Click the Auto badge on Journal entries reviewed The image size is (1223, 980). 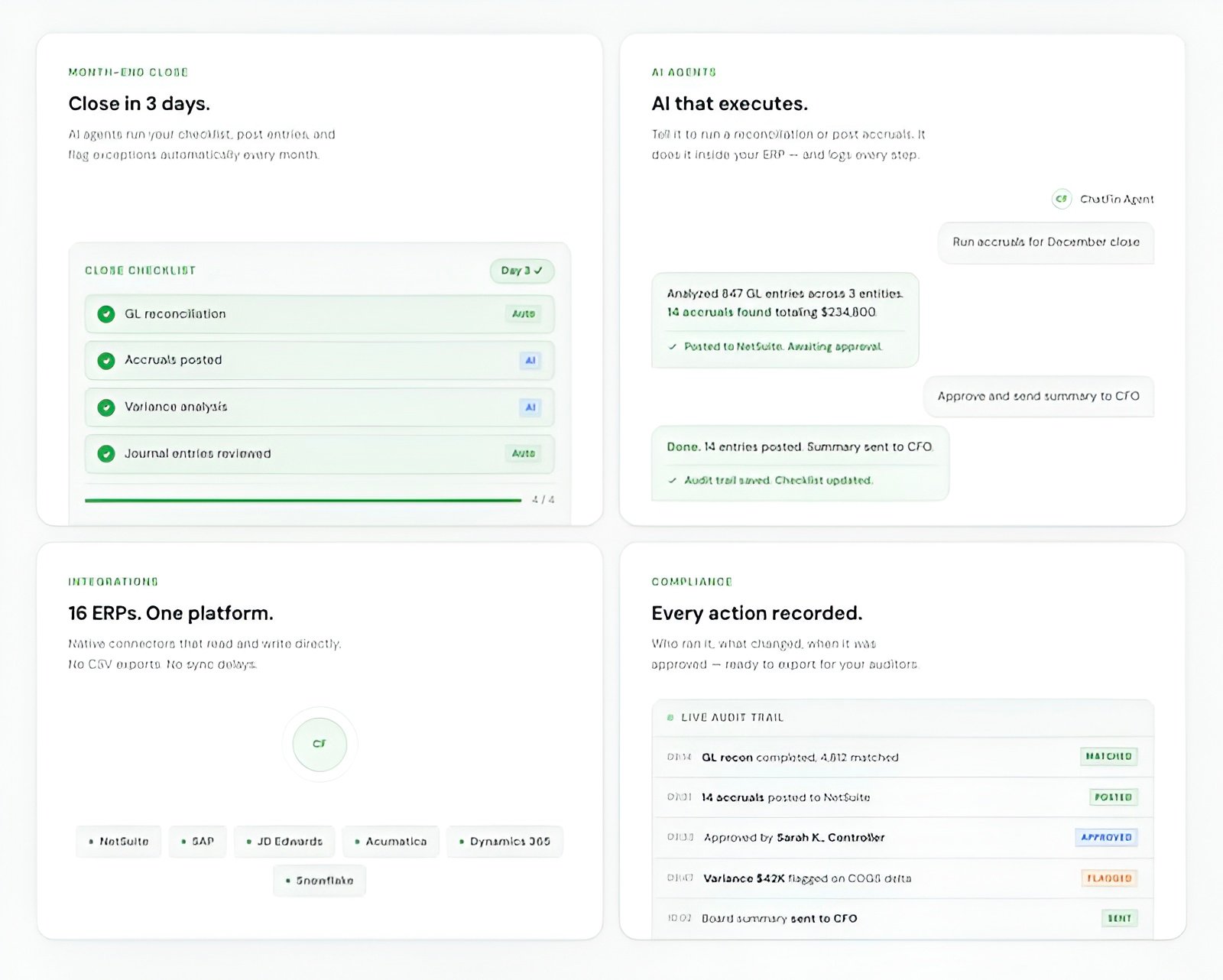[524, 454]
